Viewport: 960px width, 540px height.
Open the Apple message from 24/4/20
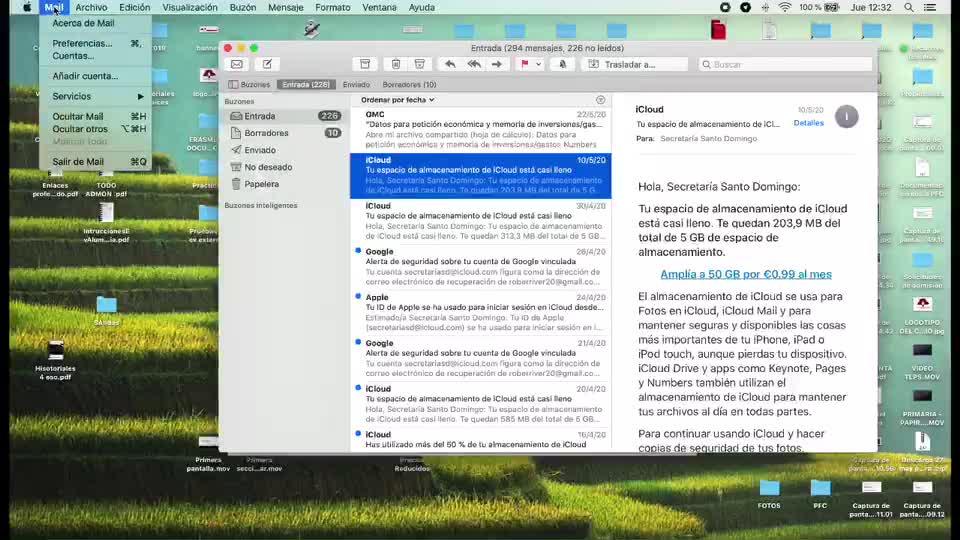(x=481, y=312)
